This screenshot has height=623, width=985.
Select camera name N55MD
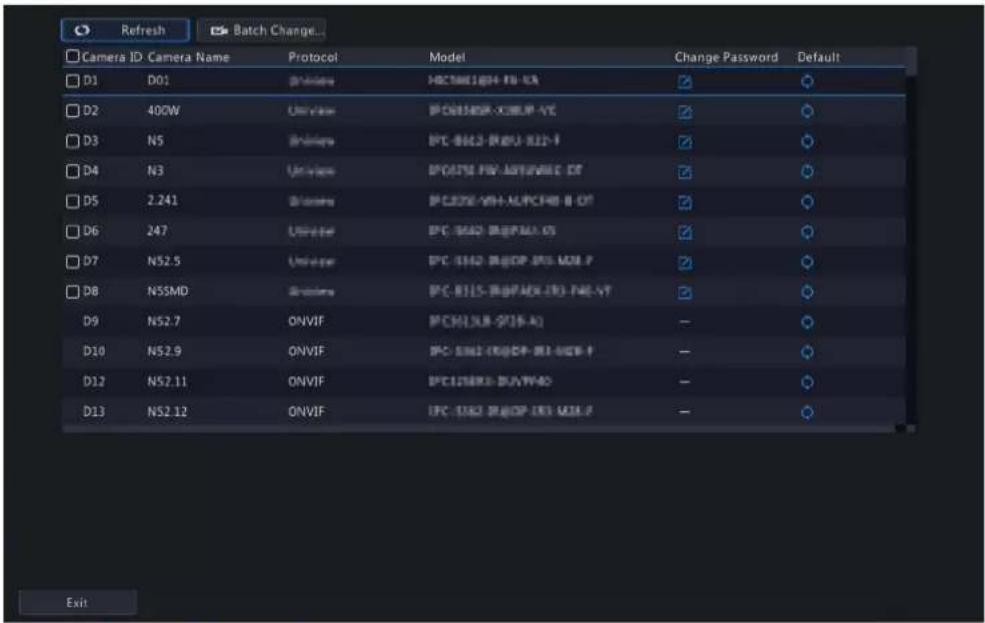(168, 291)
